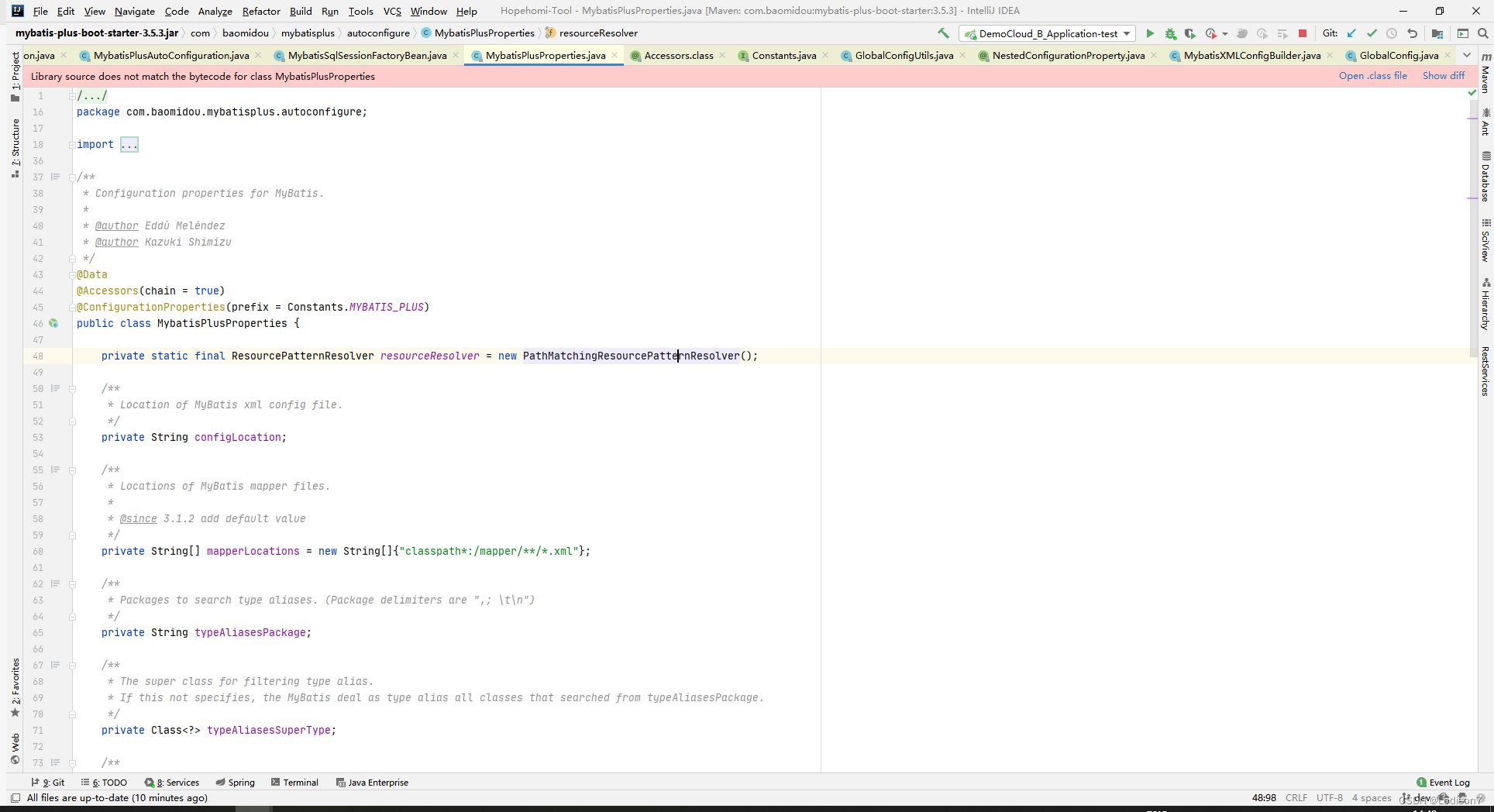Stop the running process with the red square

[1303, 33]
